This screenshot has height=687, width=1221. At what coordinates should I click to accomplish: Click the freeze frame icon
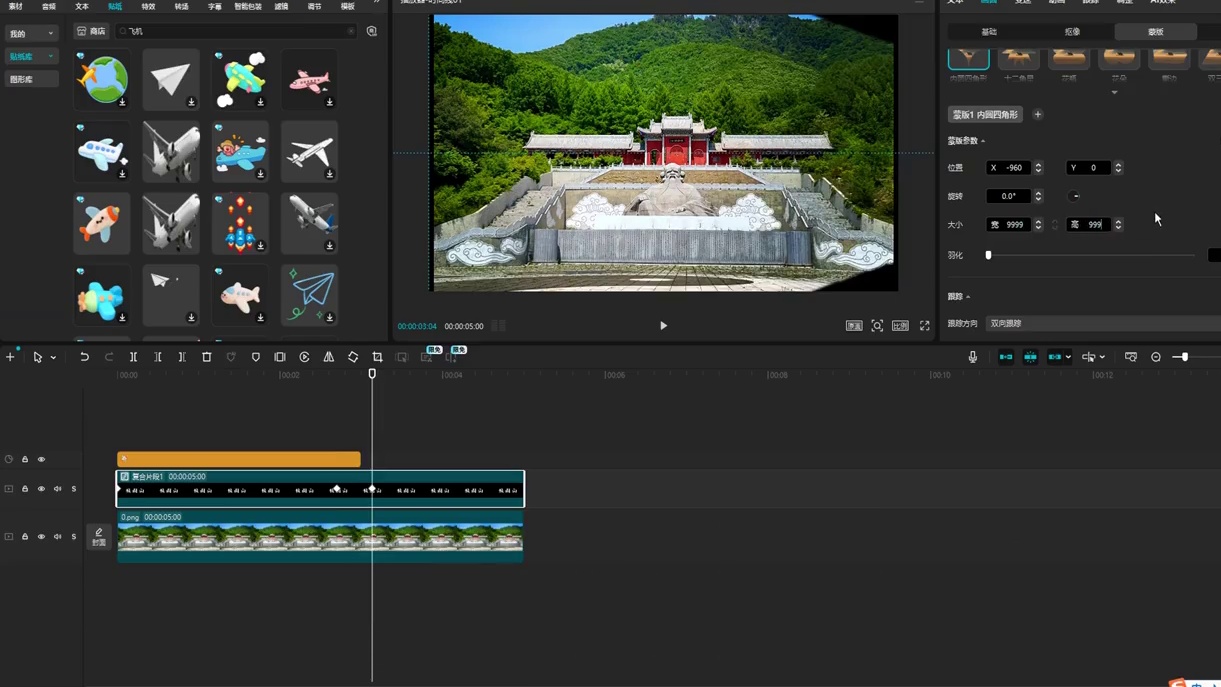(x=280, y=357)
